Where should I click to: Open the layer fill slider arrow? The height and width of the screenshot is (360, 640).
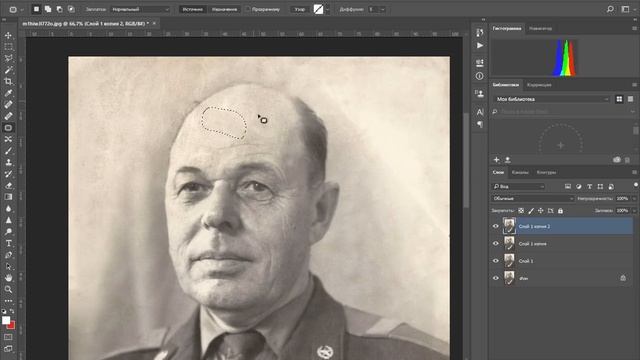pyautogui.click(x=634, y=211)
